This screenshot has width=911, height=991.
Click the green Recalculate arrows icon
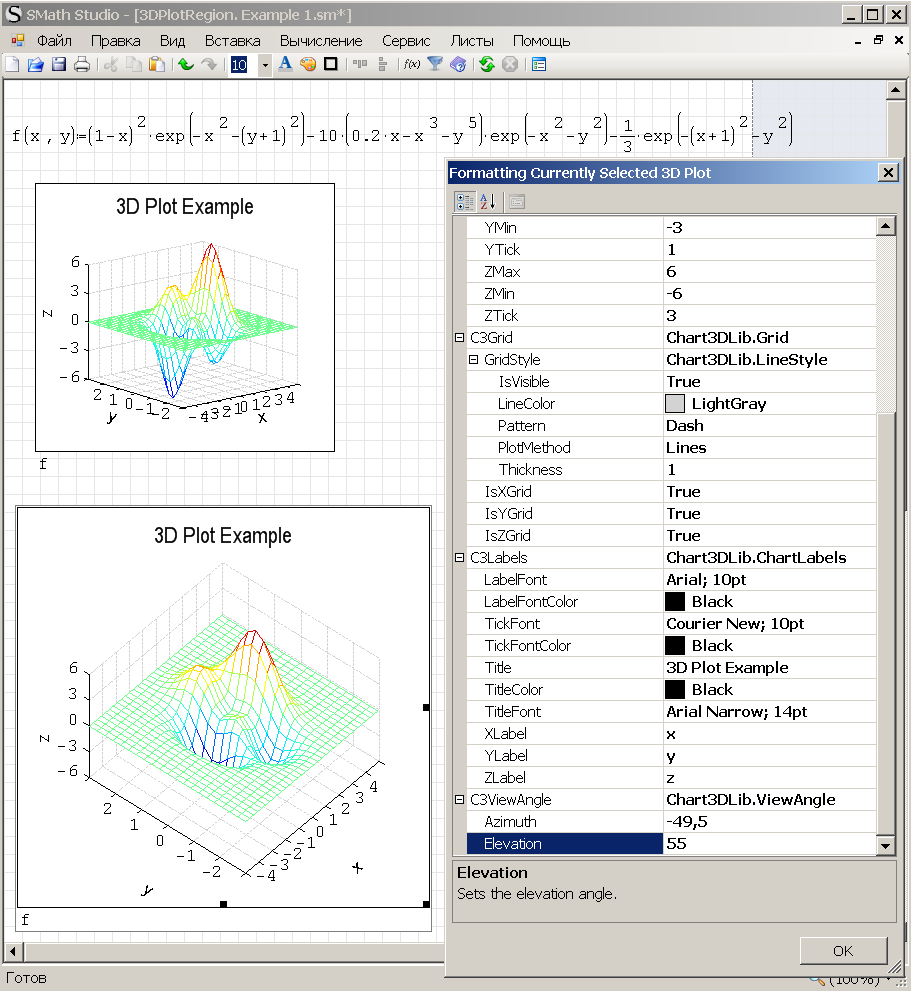click(486, 64)
